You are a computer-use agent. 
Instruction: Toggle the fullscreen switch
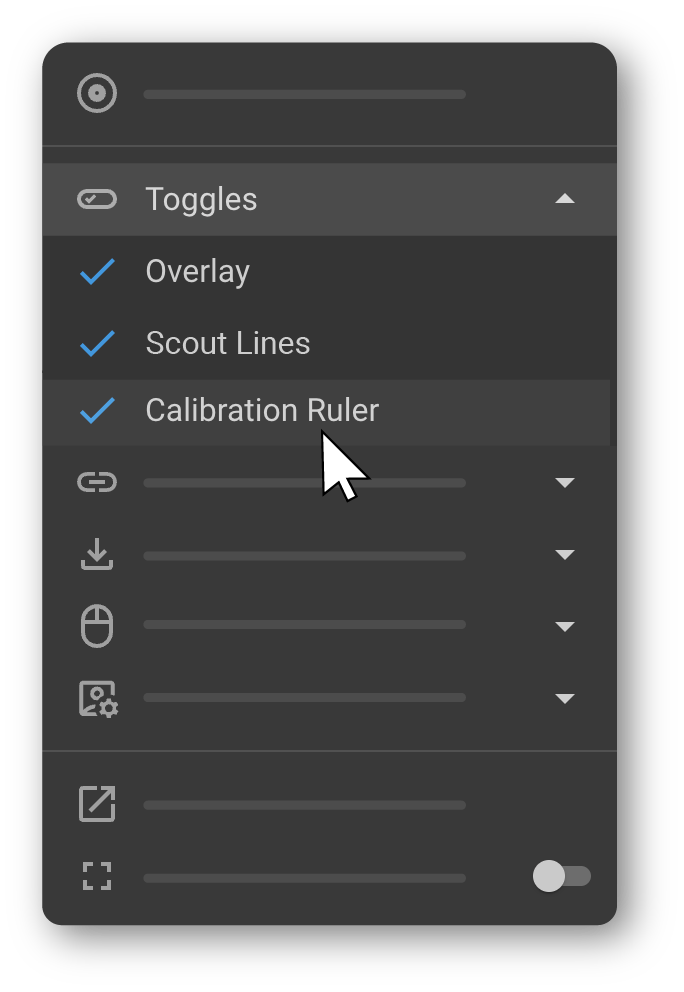(562, 877)
